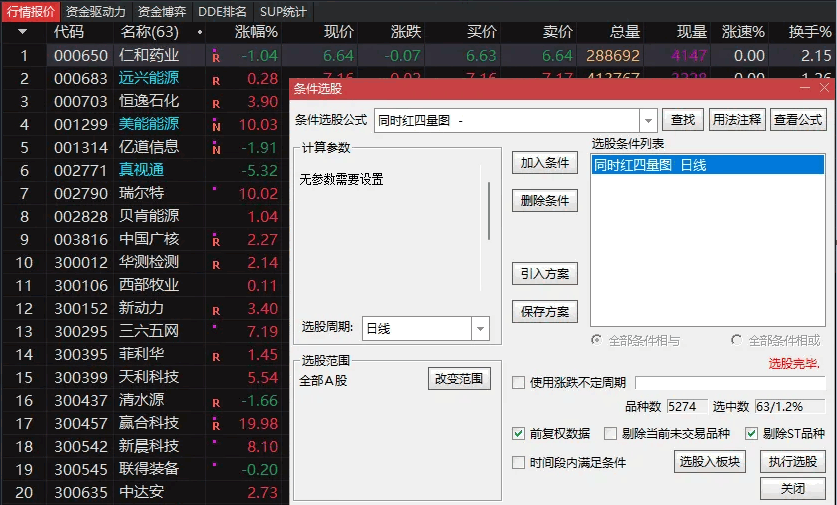Screen dimensions: 837x505
Task: Click 19.98 gain of 赢合科技
Action: 258,424
